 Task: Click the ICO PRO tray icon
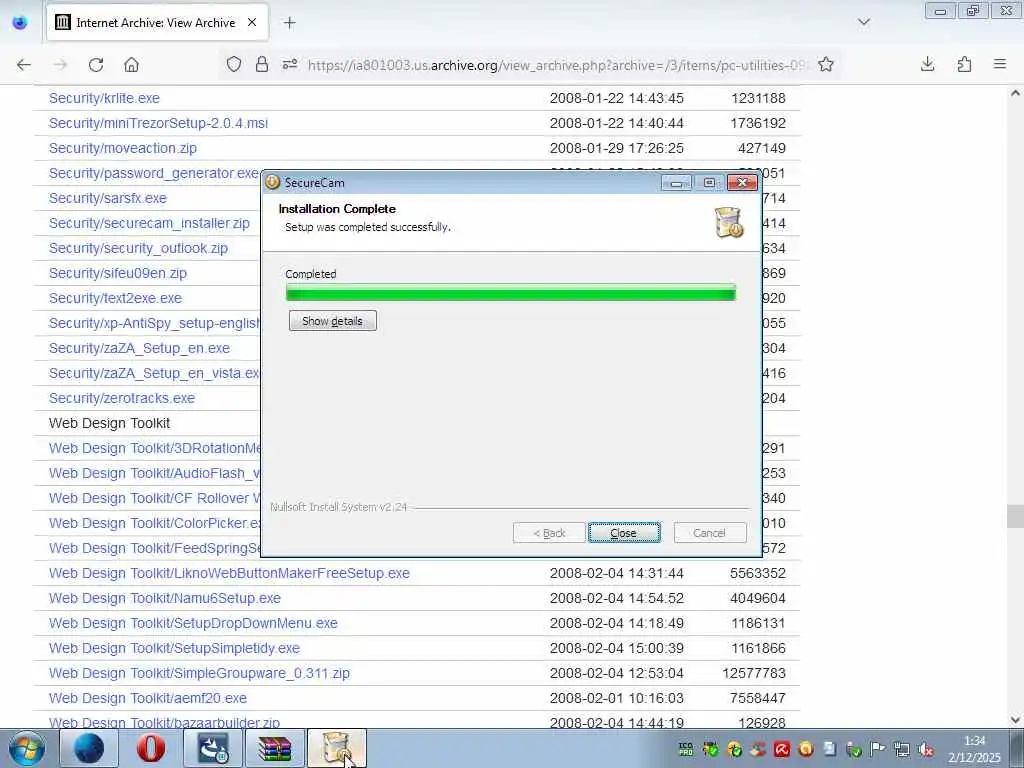click(x=686, y=749)
